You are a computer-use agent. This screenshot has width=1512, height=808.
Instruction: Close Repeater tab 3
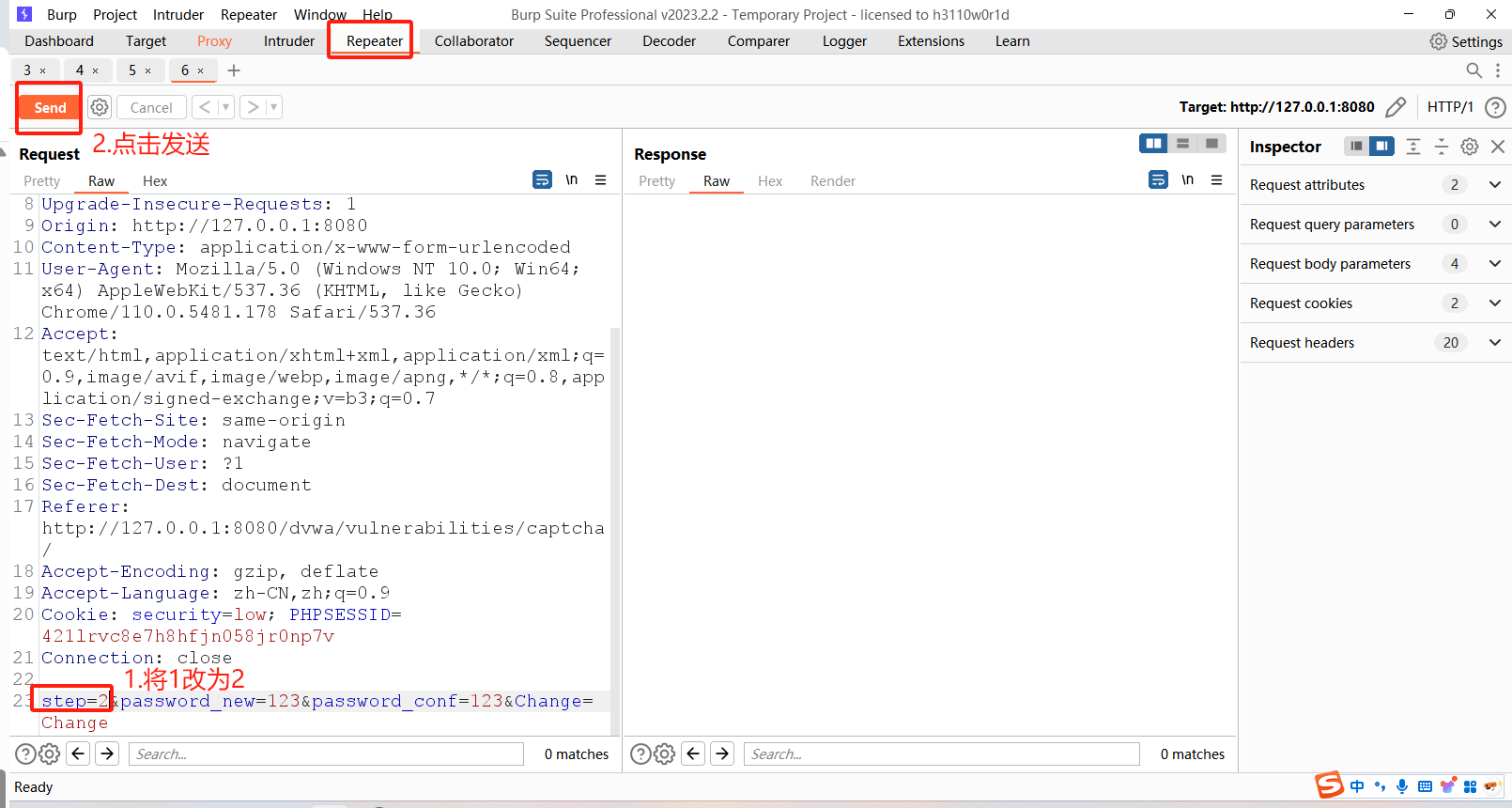click(43, 70)
